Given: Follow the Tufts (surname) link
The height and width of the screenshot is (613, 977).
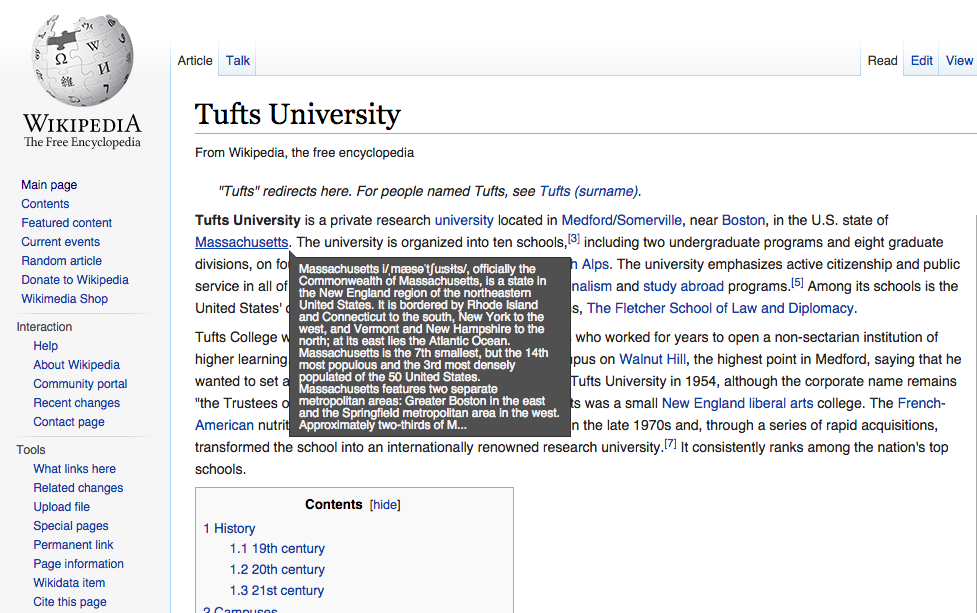Looking at the screenshot, I should point(589,191).
